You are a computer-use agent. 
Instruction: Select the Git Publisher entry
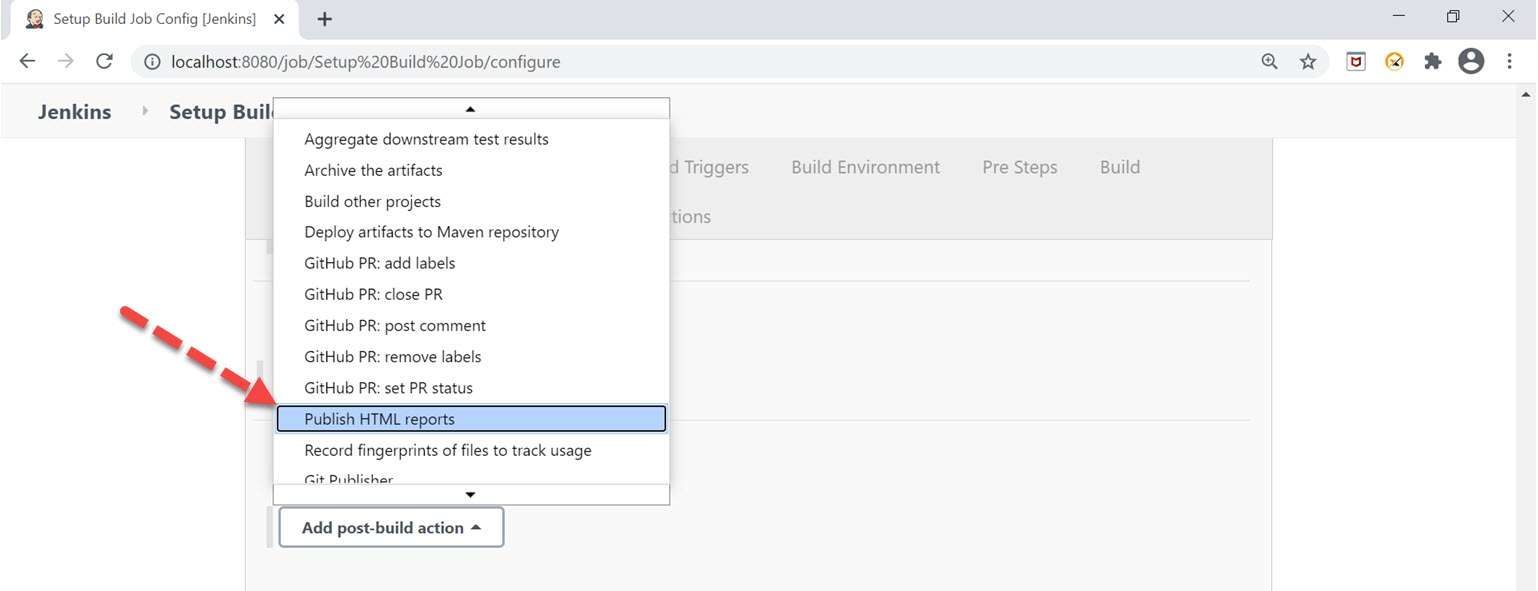pos(470,477)
